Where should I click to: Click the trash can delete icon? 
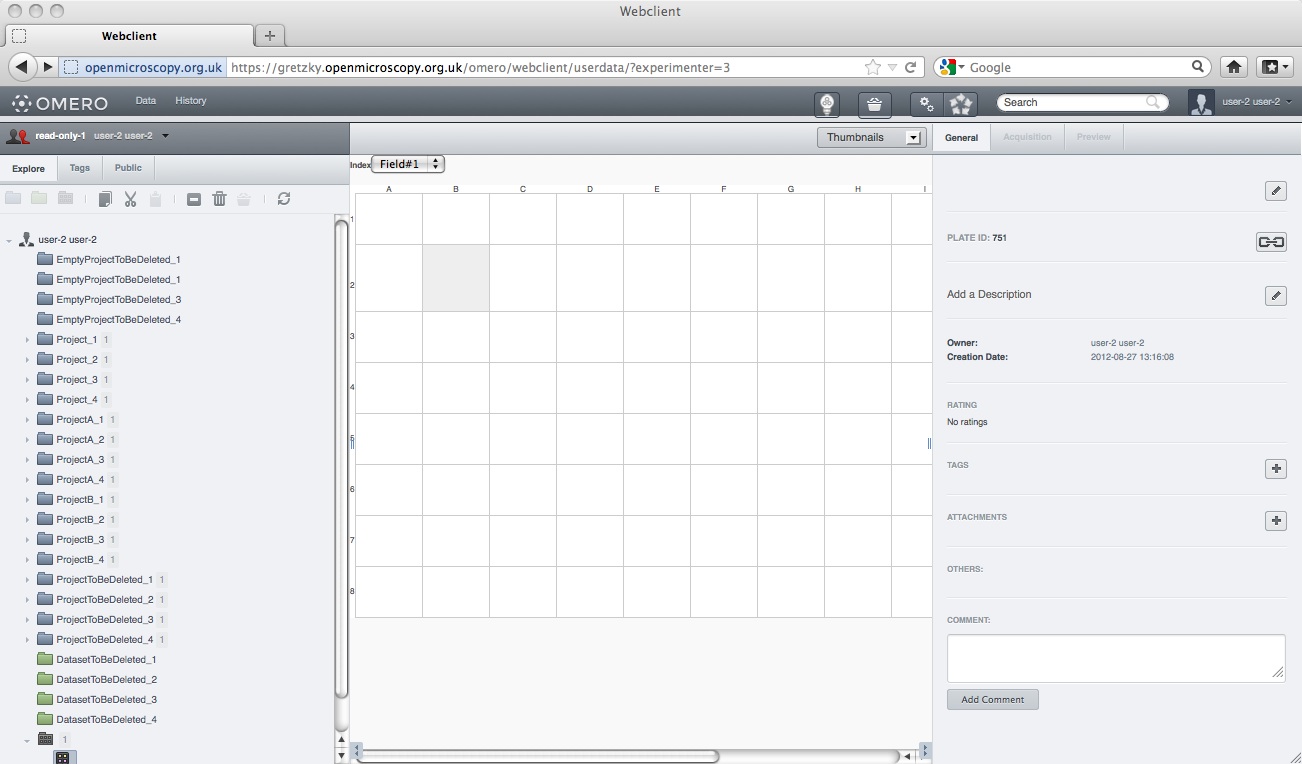219,199
